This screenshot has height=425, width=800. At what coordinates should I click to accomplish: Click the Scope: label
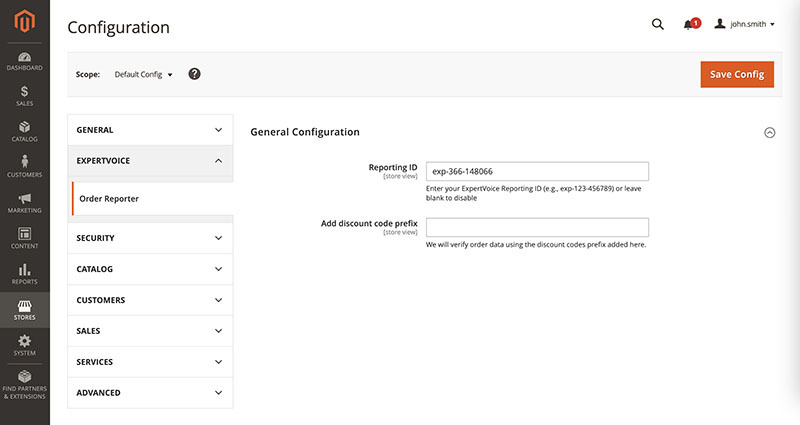click(88, 74)
